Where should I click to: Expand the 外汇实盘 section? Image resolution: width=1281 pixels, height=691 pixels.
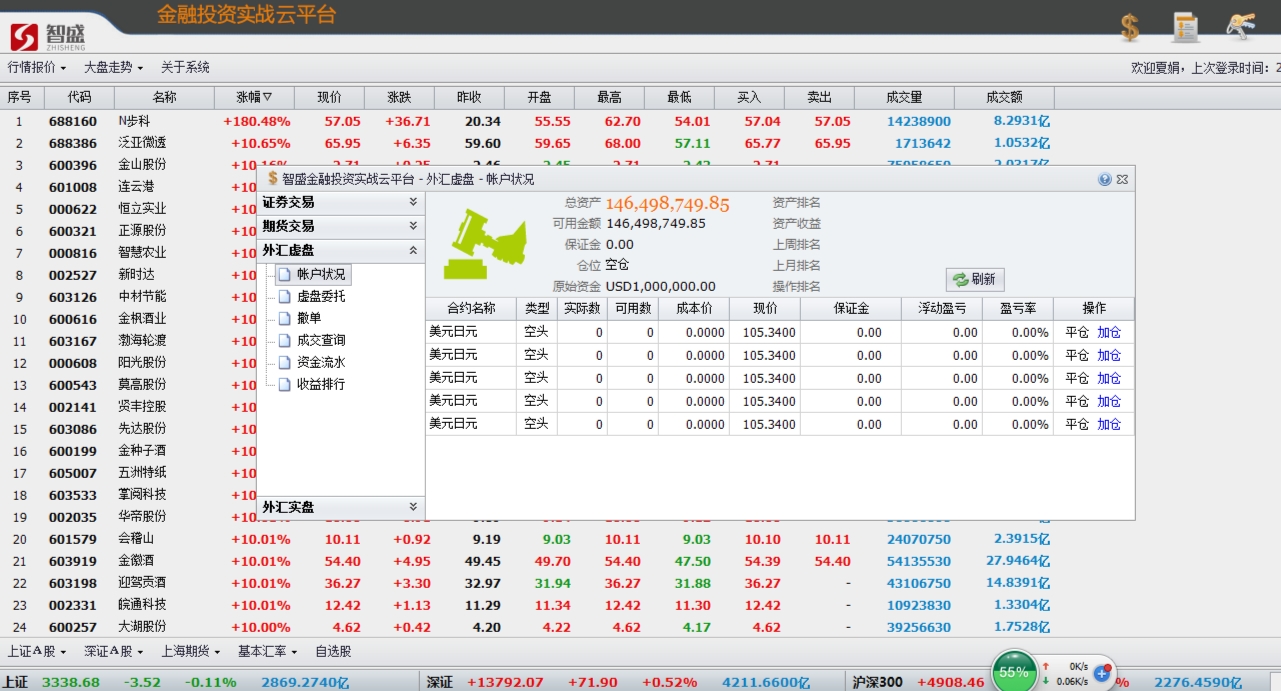[x=340, y=508]
